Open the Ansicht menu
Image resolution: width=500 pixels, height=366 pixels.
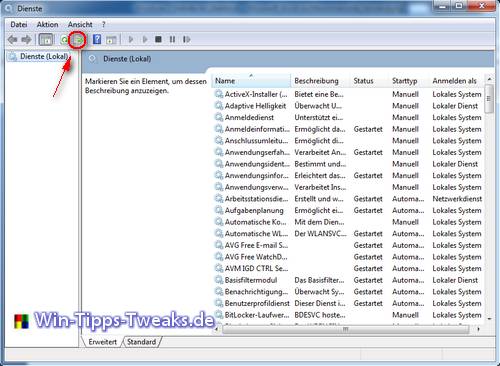(x=80, y=25)
